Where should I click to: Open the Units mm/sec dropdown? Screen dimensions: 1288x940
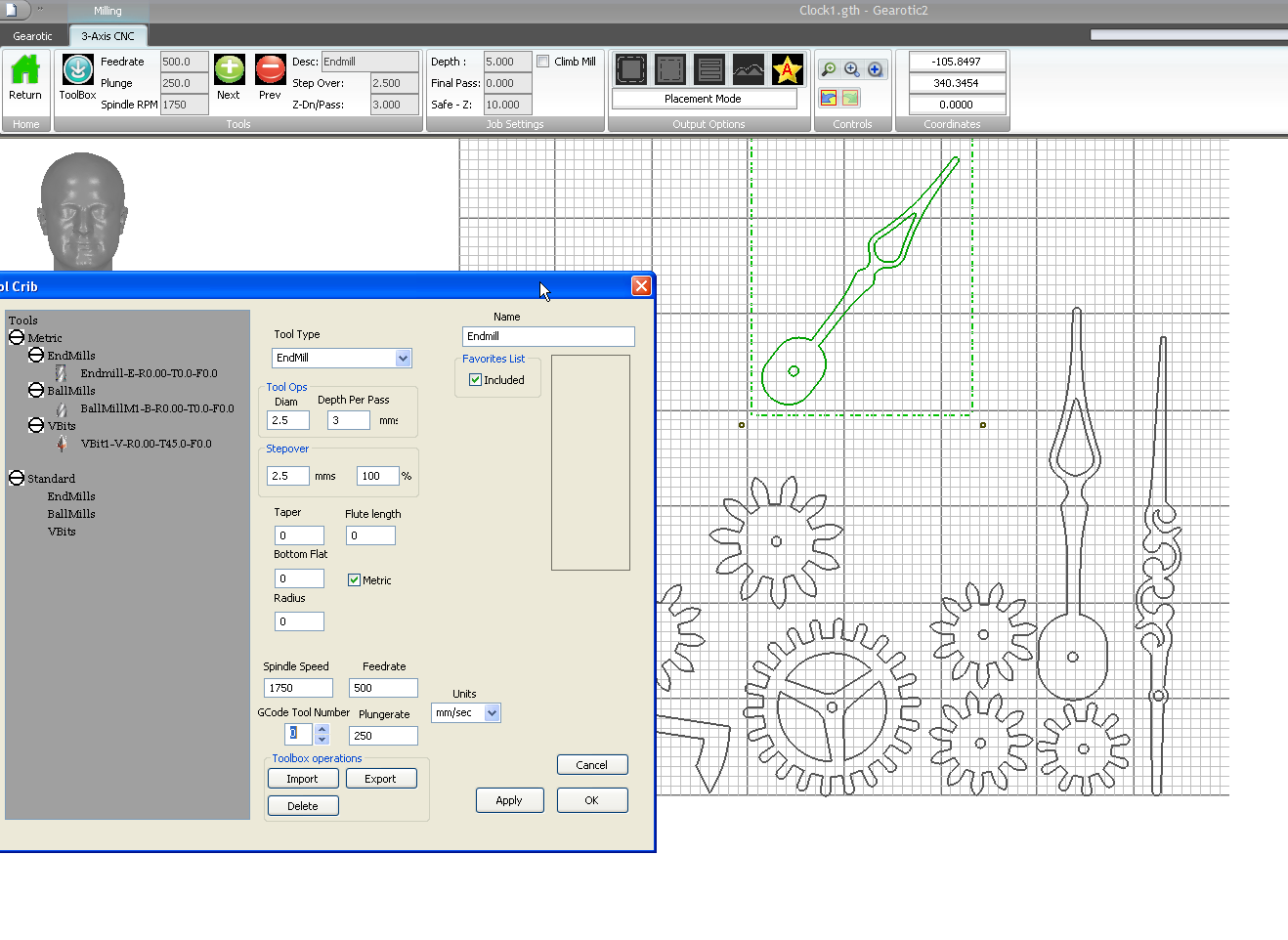(x=492, y=713)
